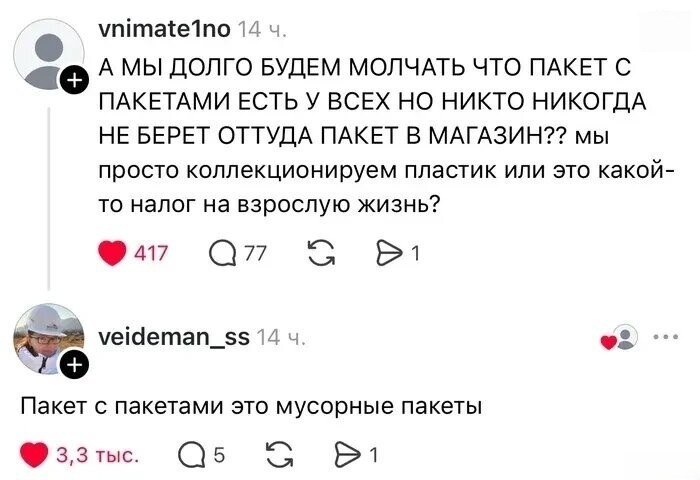This screenshot has width=700, height=480.
Task: Open the veideman_ss profile avatar
Action: 48,338
